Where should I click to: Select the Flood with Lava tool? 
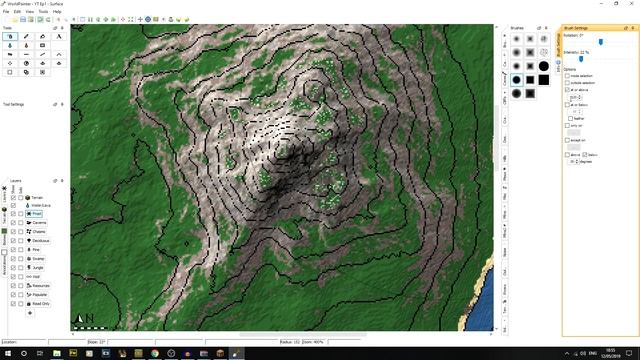coord(27,45)
